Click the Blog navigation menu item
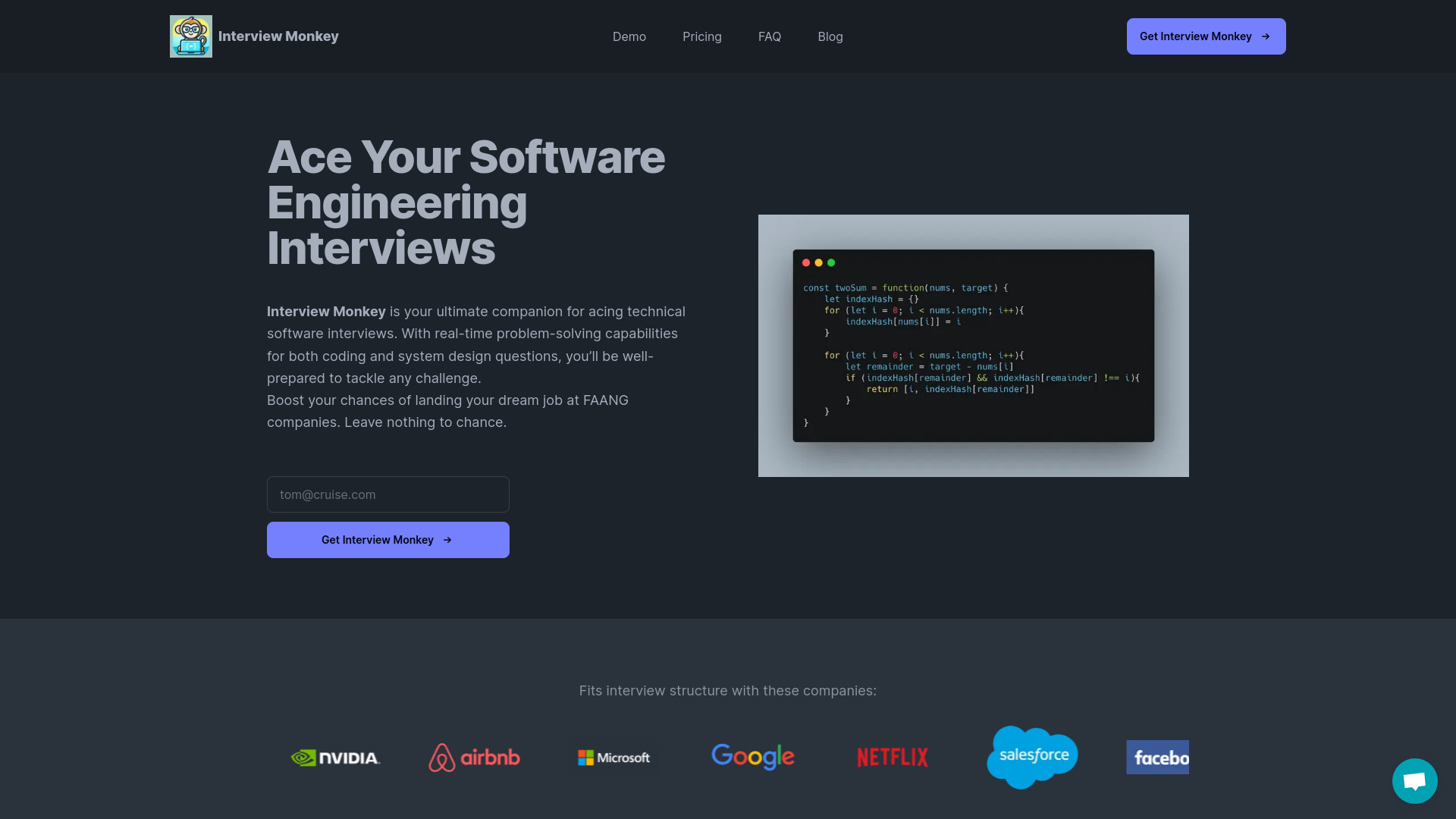The height and width of the screenshot is (819, 1456). click(830, 36)
